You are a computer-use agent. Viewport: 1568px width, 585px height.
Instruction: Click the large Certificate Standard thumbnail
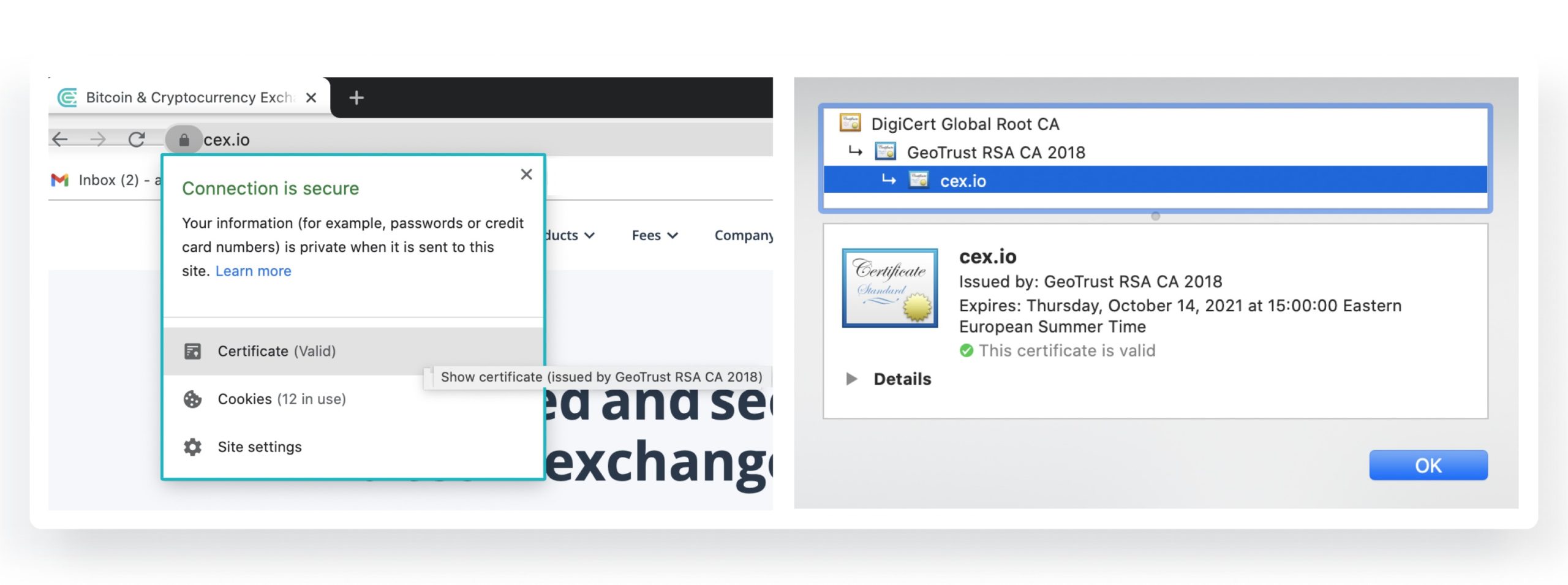(889, 288)
